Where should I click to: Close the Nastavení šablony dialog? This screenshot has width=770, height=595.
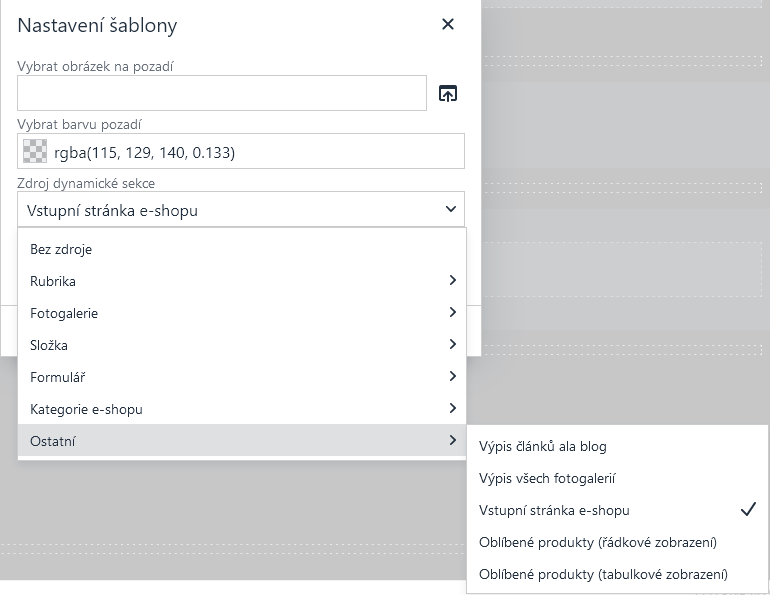click(x=448, y=25)
